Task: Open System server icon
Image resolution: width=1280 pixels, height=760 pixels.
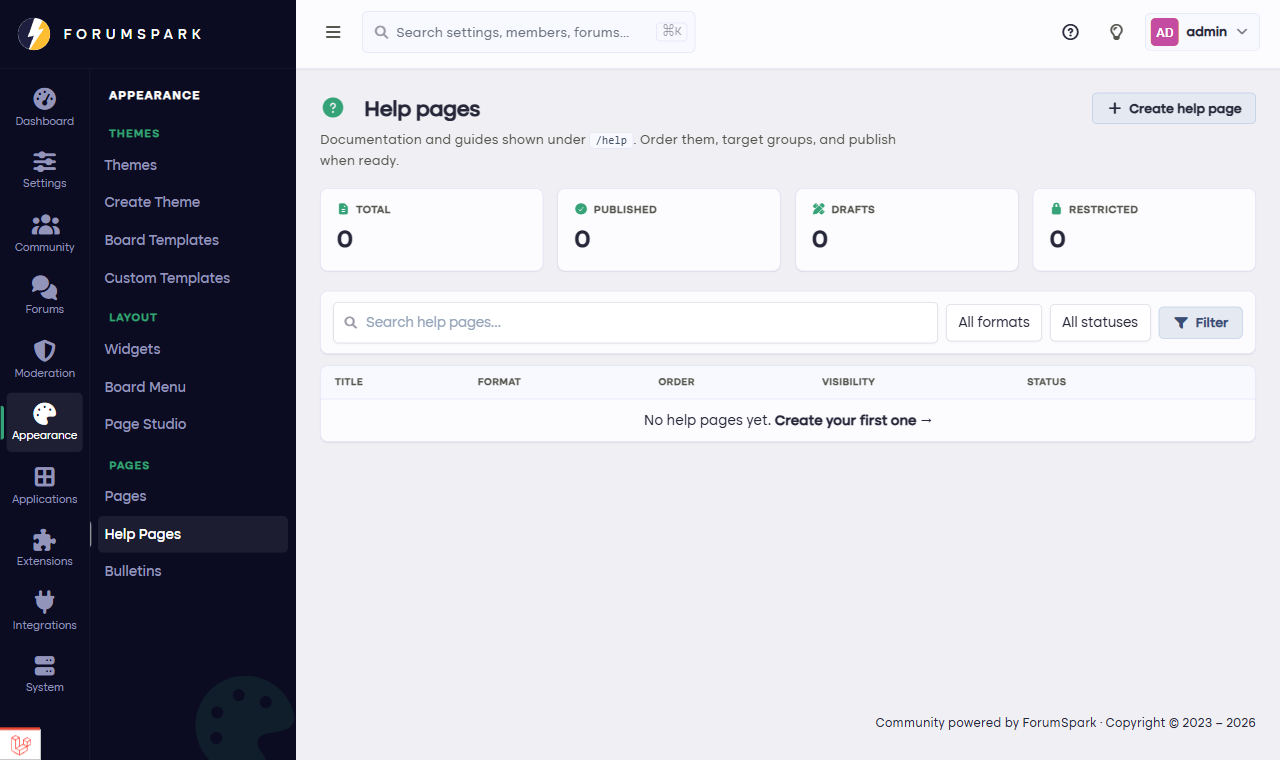Action: (45, 665)
